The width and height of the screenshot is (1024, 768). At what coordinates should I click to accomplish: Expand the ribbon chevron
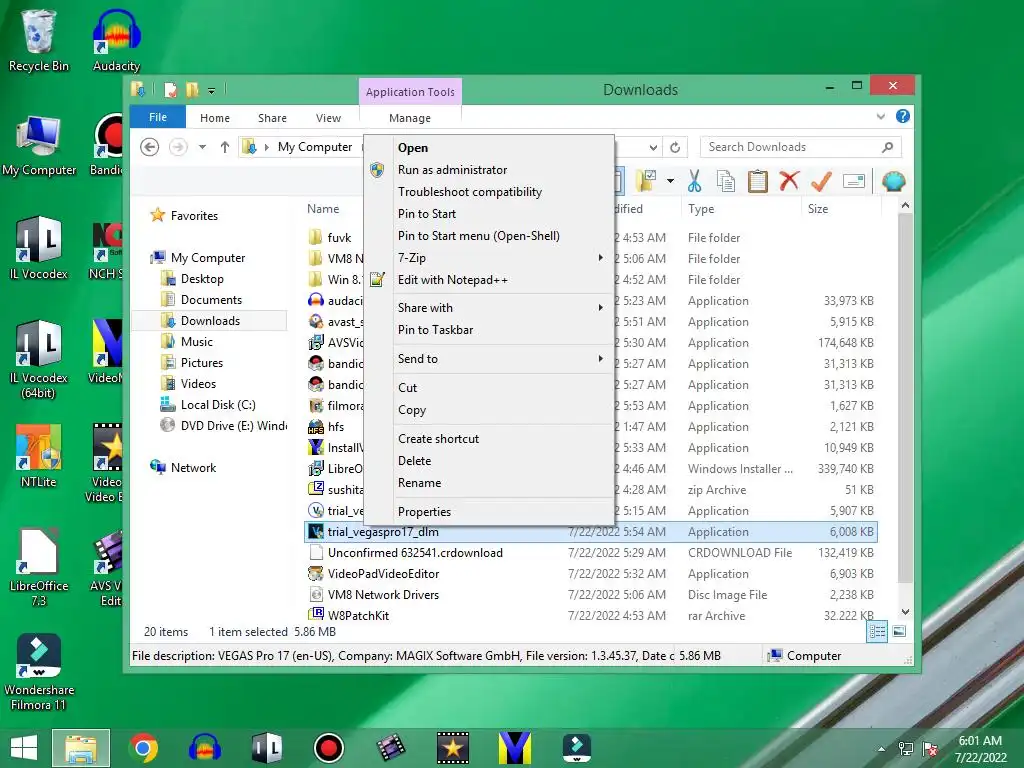881,116
